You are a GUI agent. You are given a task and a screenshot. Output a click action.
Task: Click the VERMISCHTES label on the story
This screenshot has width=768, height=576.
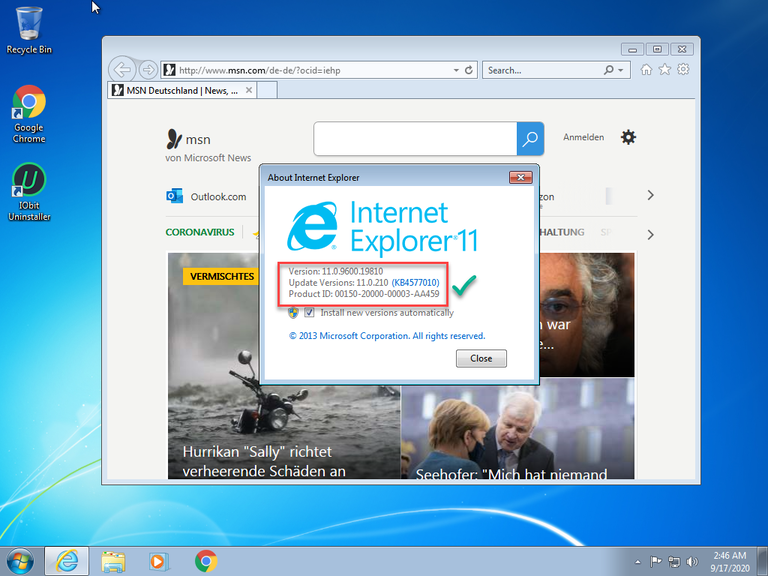[222, 276]
